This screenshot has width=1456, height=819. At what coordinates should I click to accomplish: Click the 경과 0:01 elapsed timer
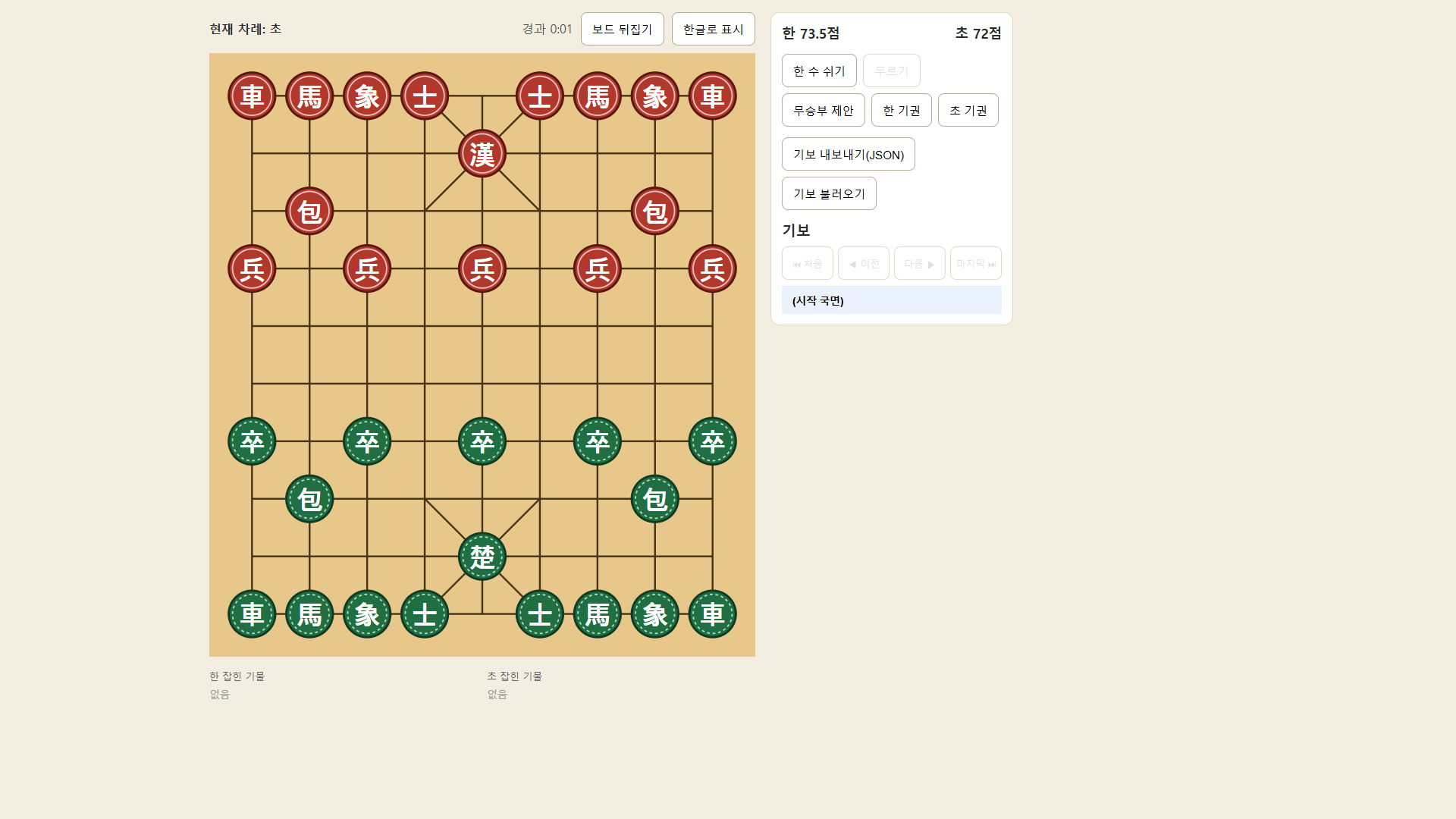coord(547,29)
